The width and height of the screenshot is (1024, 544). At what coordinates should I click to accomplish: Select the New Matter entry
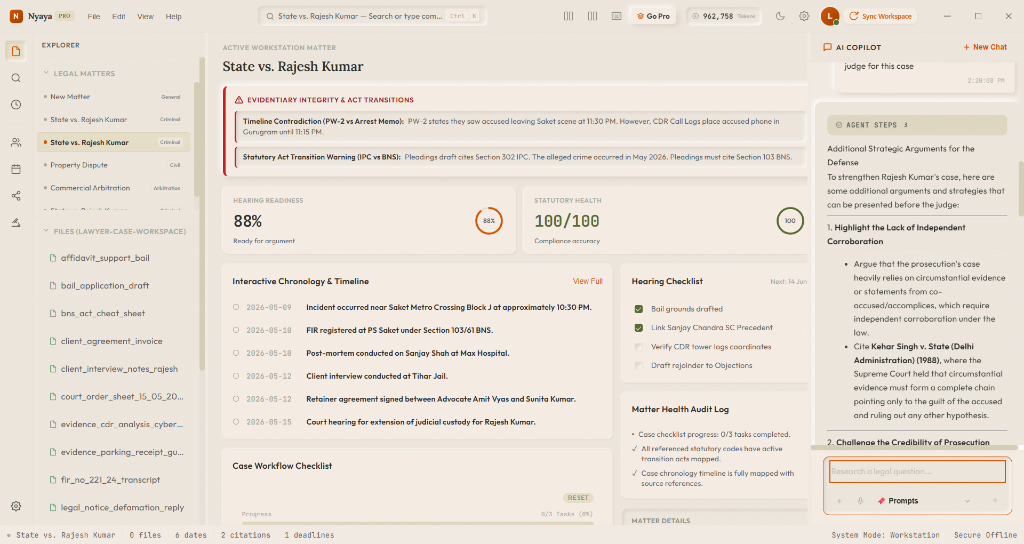[x=114, y=97]
